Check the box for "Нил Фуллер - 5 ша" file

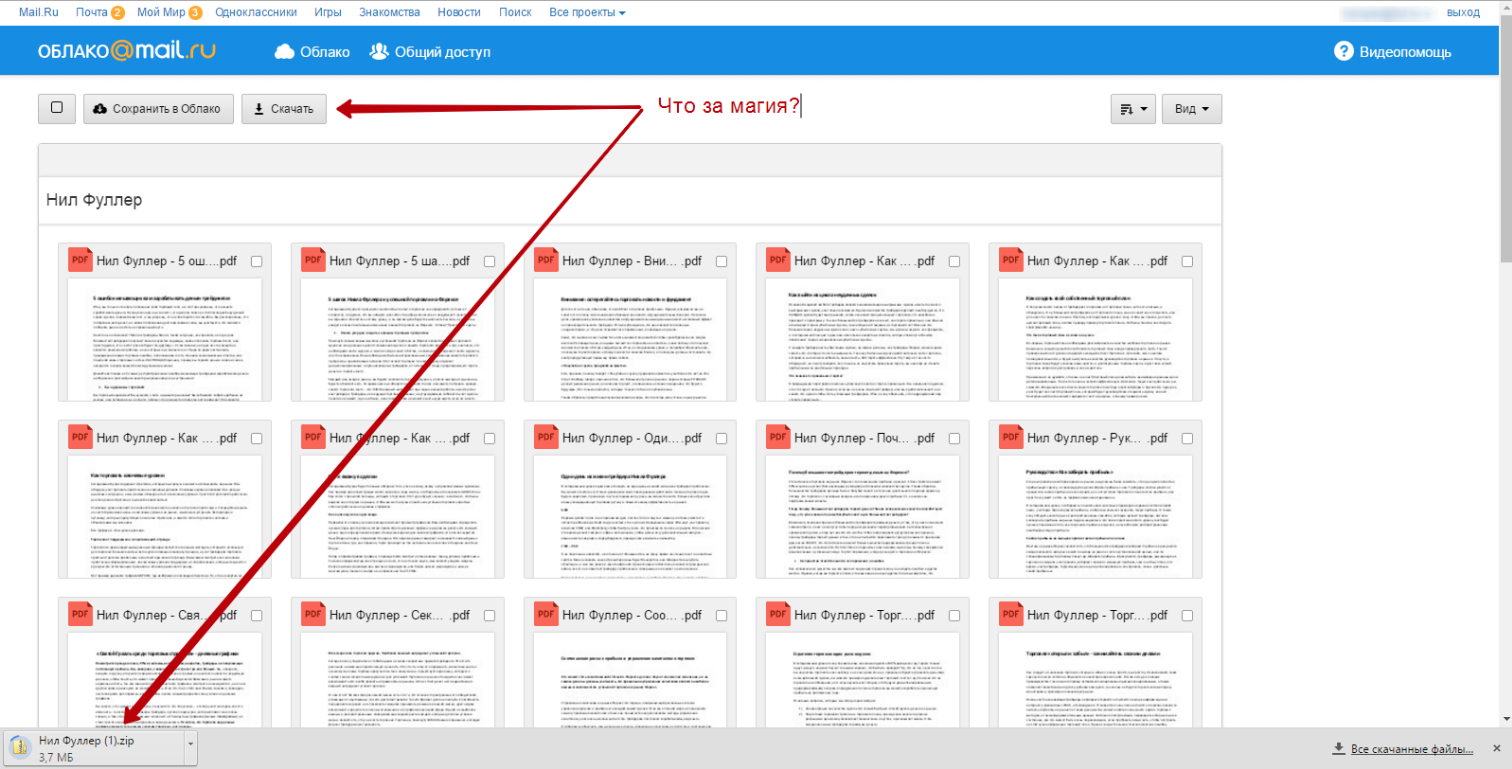tap(489, 261)
